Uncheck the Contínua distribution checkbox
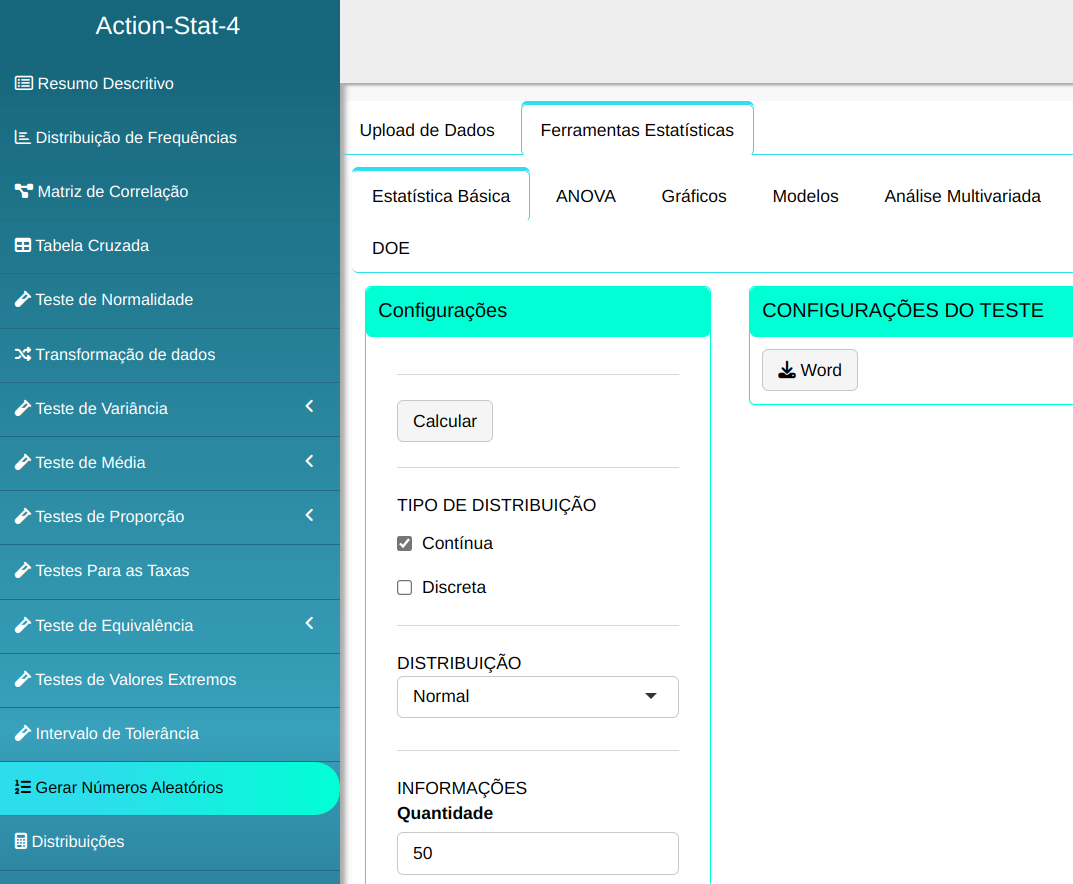This screenshot has width=1073, height=884. pyautogui.click(x=405, y=544)
